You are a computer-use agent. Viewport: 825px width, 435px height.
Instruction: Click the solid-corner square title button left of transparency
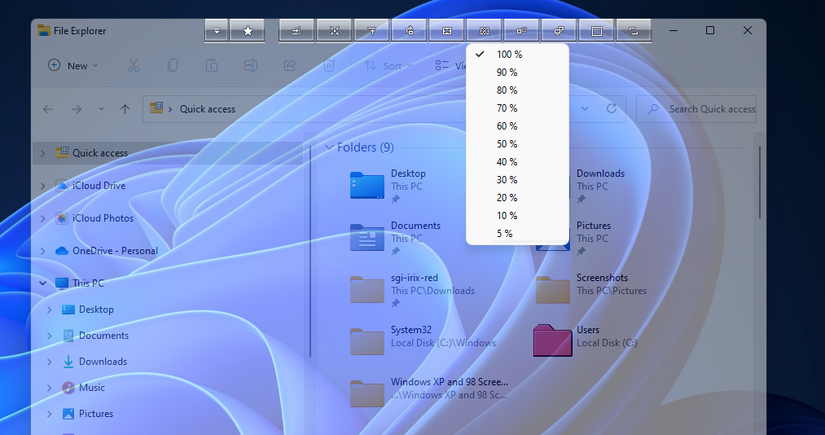(447, 31)
